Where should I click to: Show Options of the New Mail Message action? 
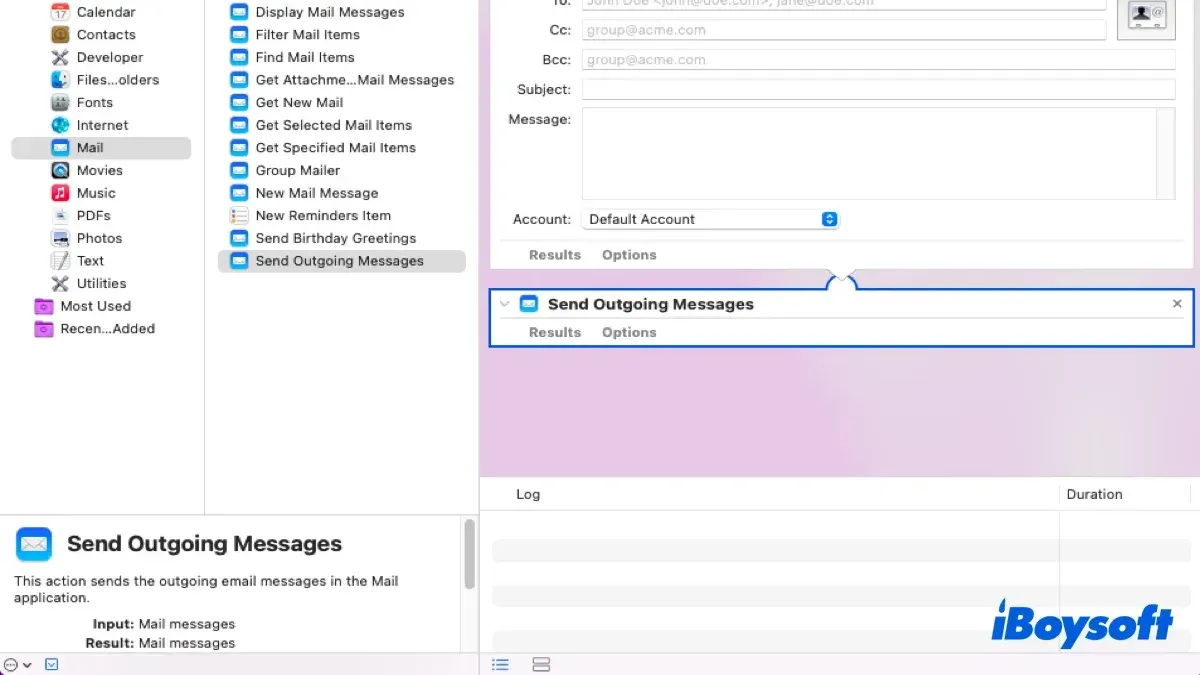click(x=629, y=255)
